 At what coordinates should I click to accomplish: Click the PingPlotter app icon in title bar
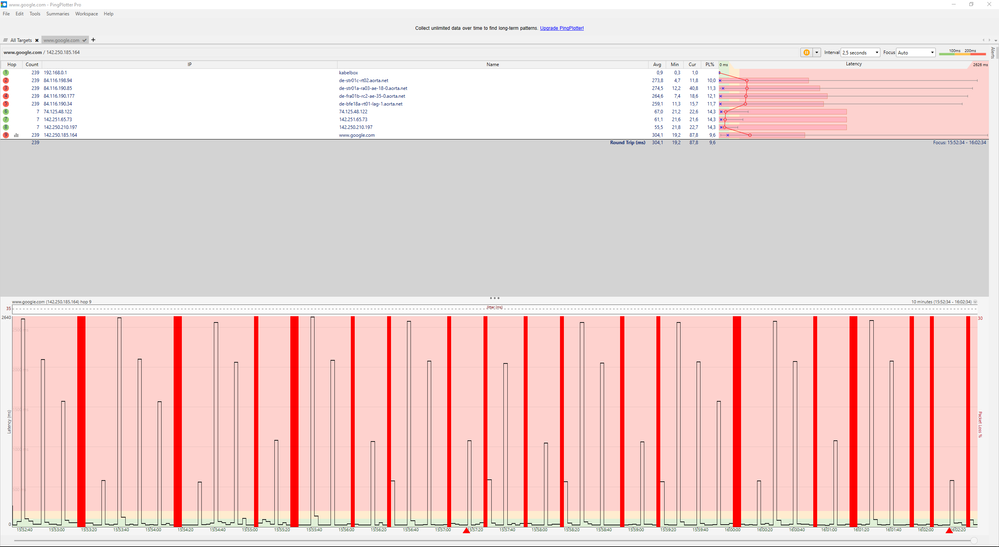tap(4, 4)
